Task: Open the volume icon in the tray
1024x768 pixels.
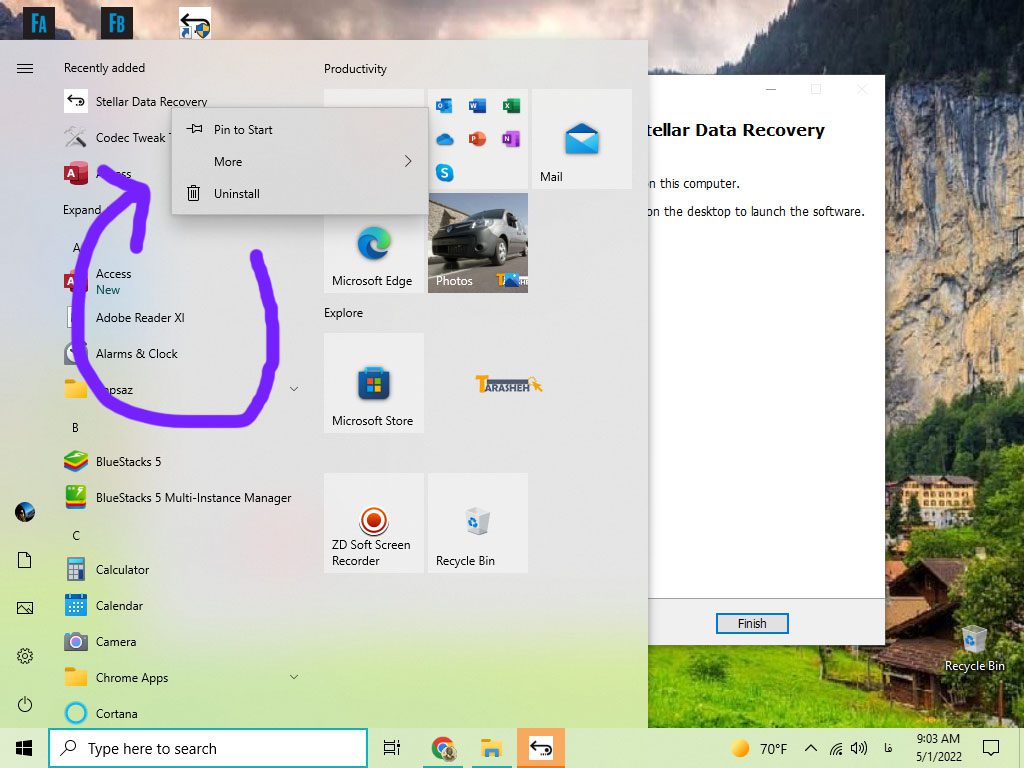Action: pyautogui.click(x=859, y=748)
